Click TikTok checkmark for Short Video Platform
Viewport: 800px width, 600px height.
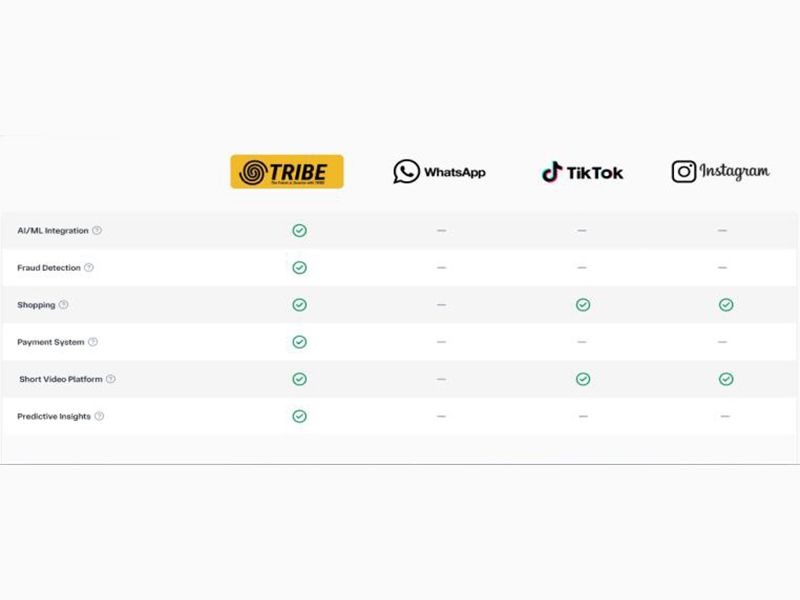(583, 379)
